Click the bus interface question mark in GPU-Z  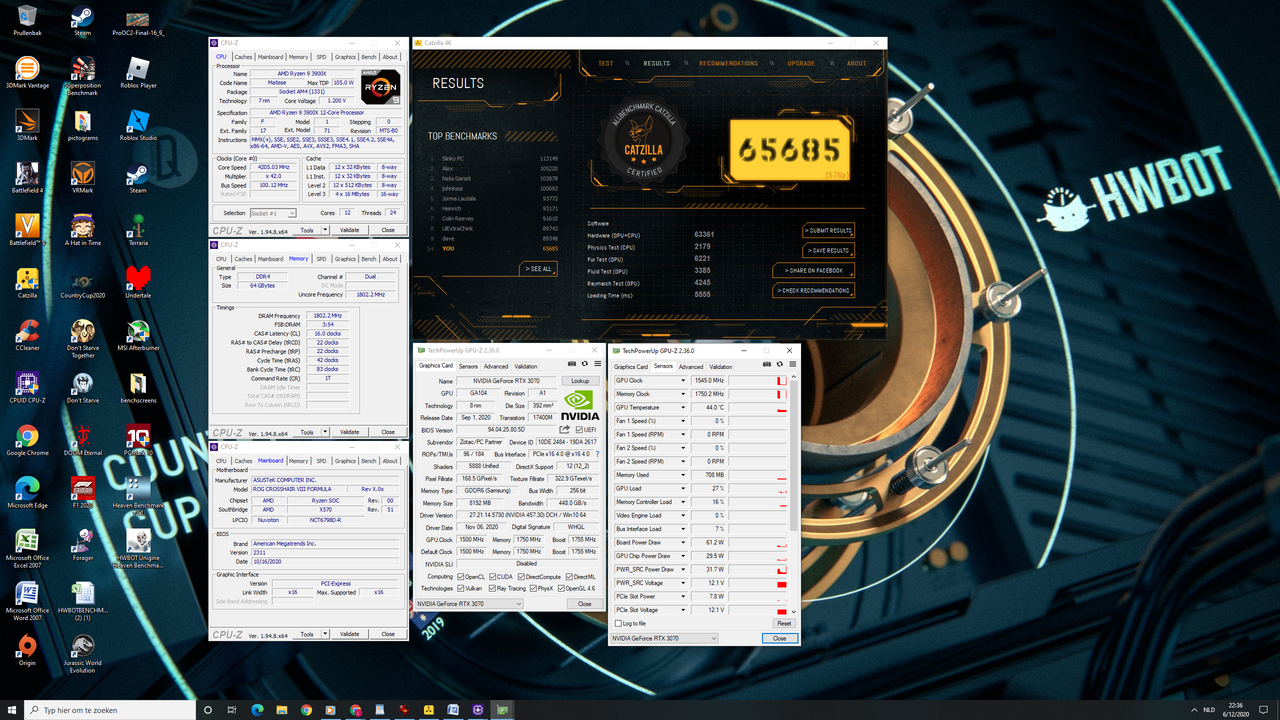pos(597,454)
